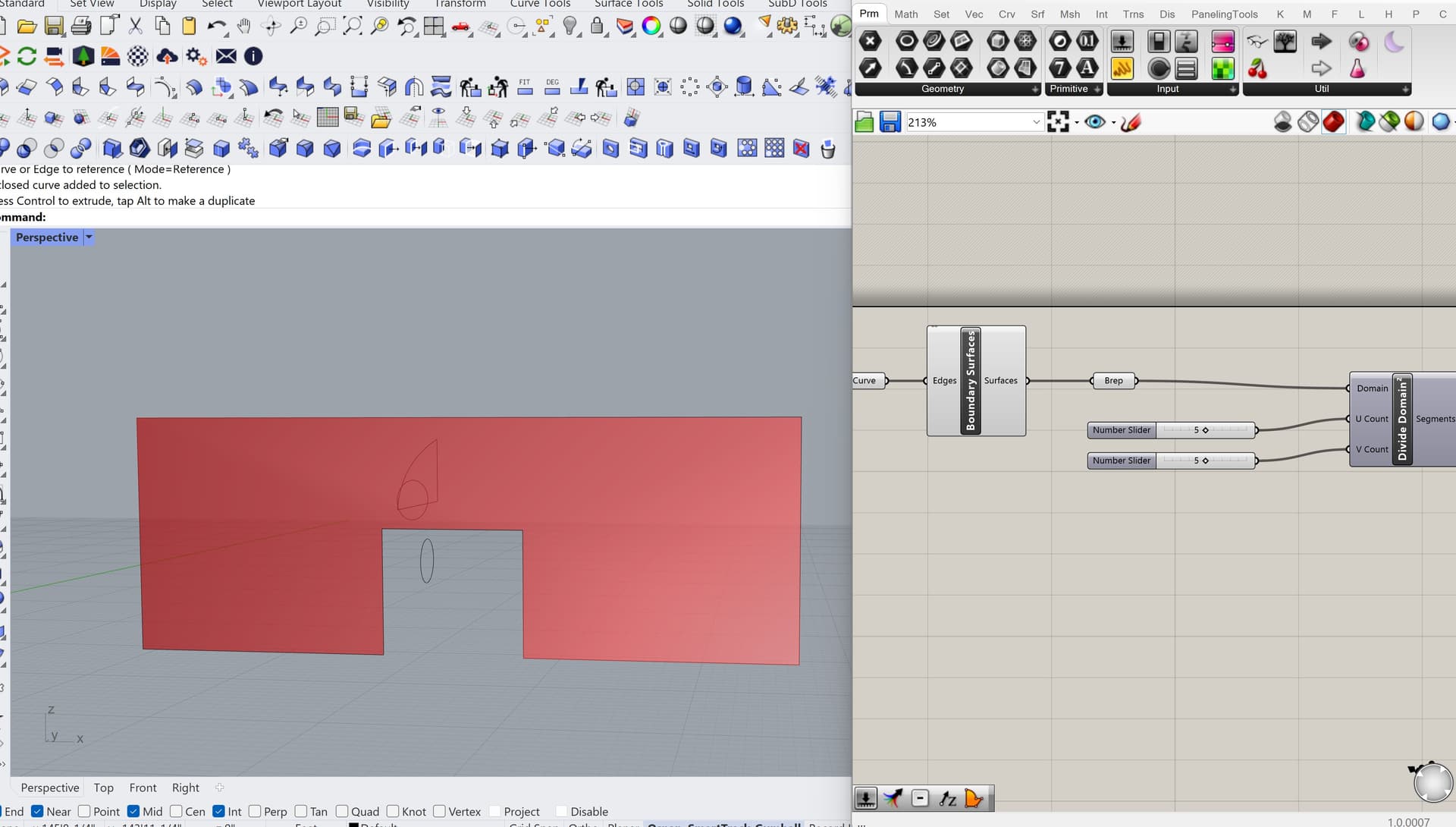Click the red gem preview icon above the canvas

pyautogui.click(x=1334, y=120)
